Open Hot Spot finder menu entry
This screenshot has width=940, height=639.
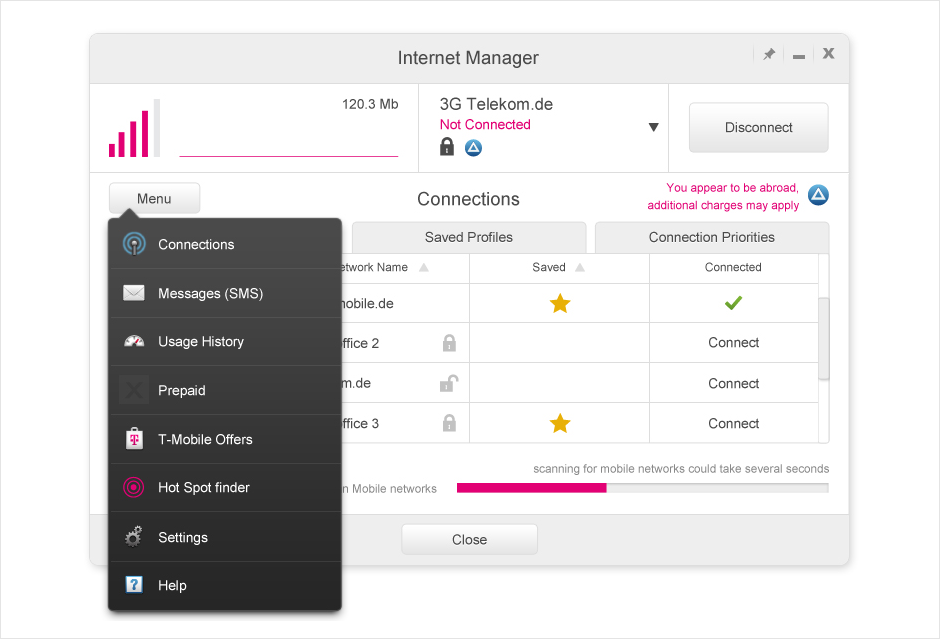[225, 487]
